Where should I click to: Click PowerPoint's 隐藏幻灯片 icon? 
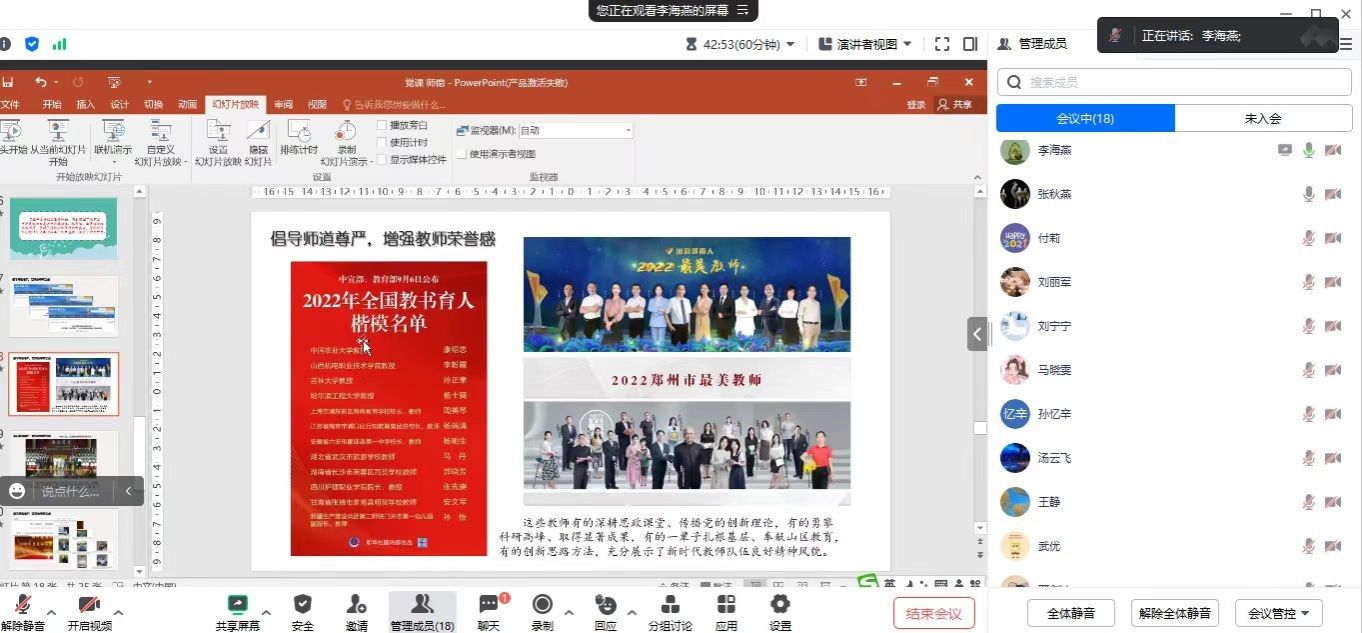click(x=258, y=131)
